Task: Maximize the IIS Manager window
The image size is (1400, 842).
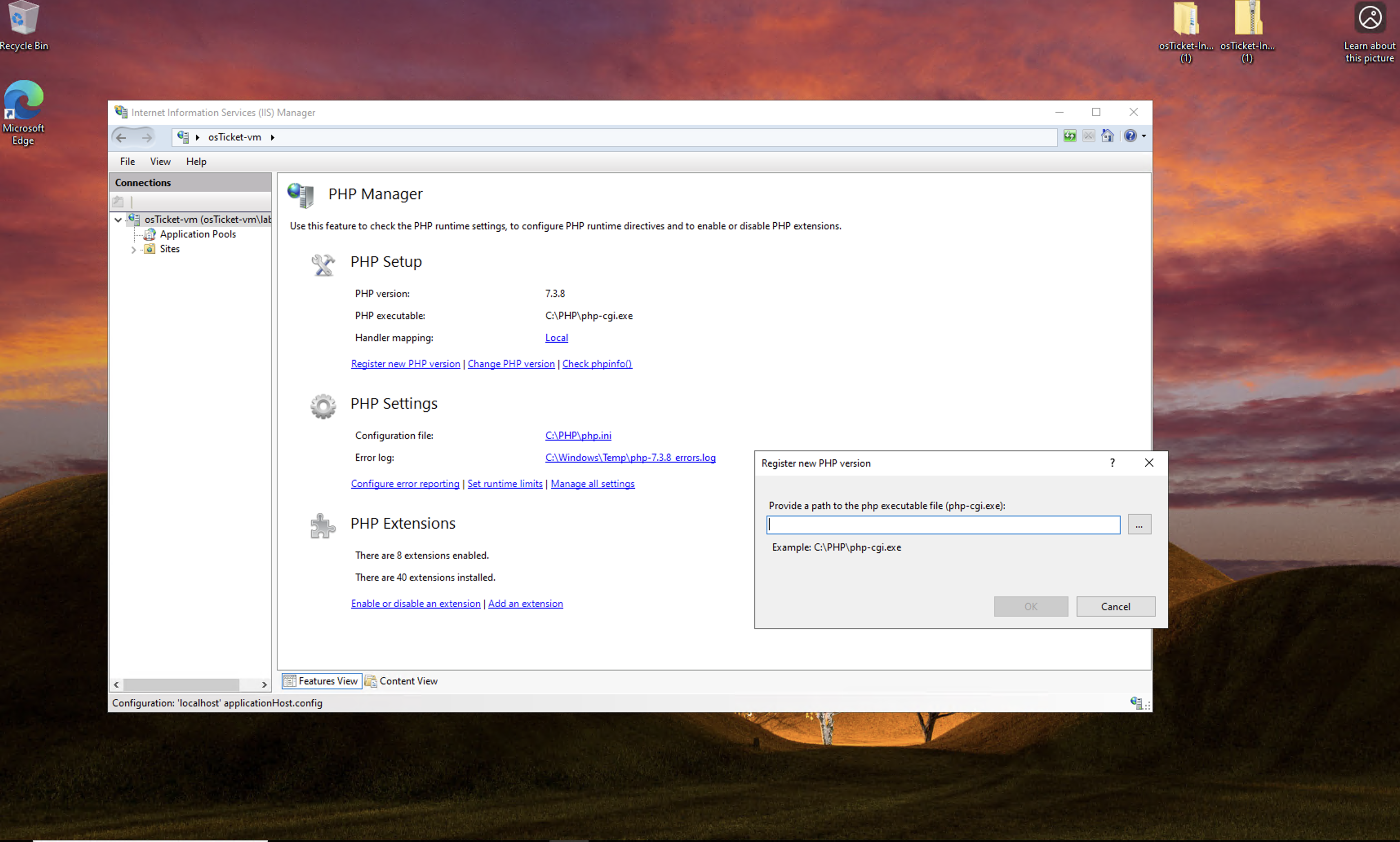Action: 1096,112
